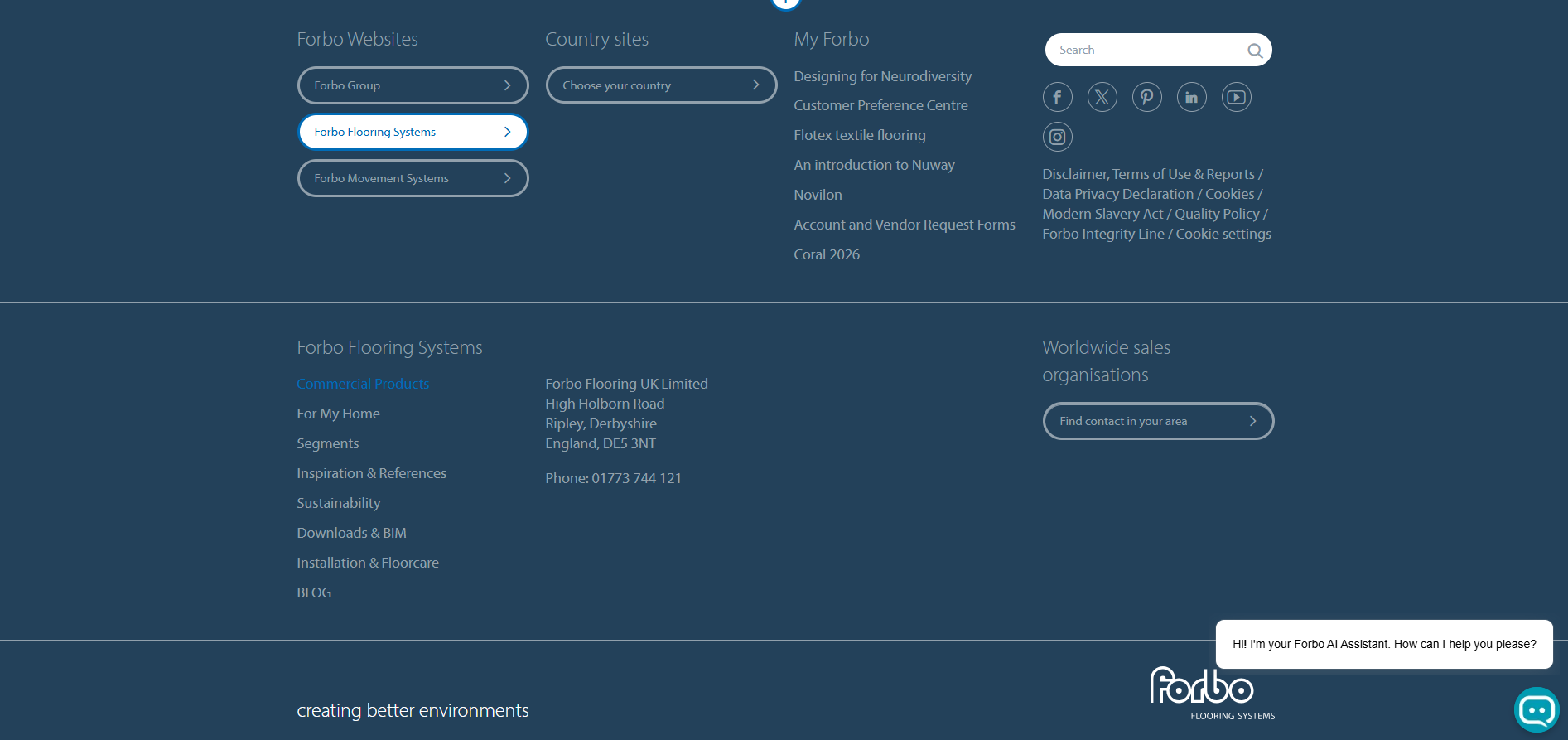Click the search magnifier icon
Image resolution: width=1568 pixels, height=740 pixels.
tap(1255, 51)
